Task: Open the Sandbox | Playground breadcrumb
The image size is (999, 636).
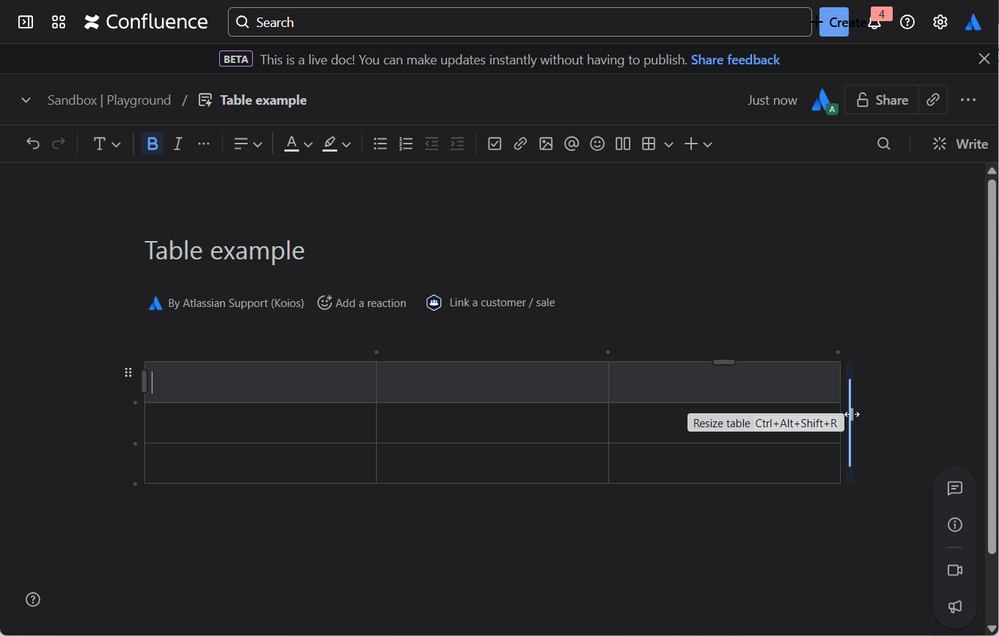Action: point(109,100)
